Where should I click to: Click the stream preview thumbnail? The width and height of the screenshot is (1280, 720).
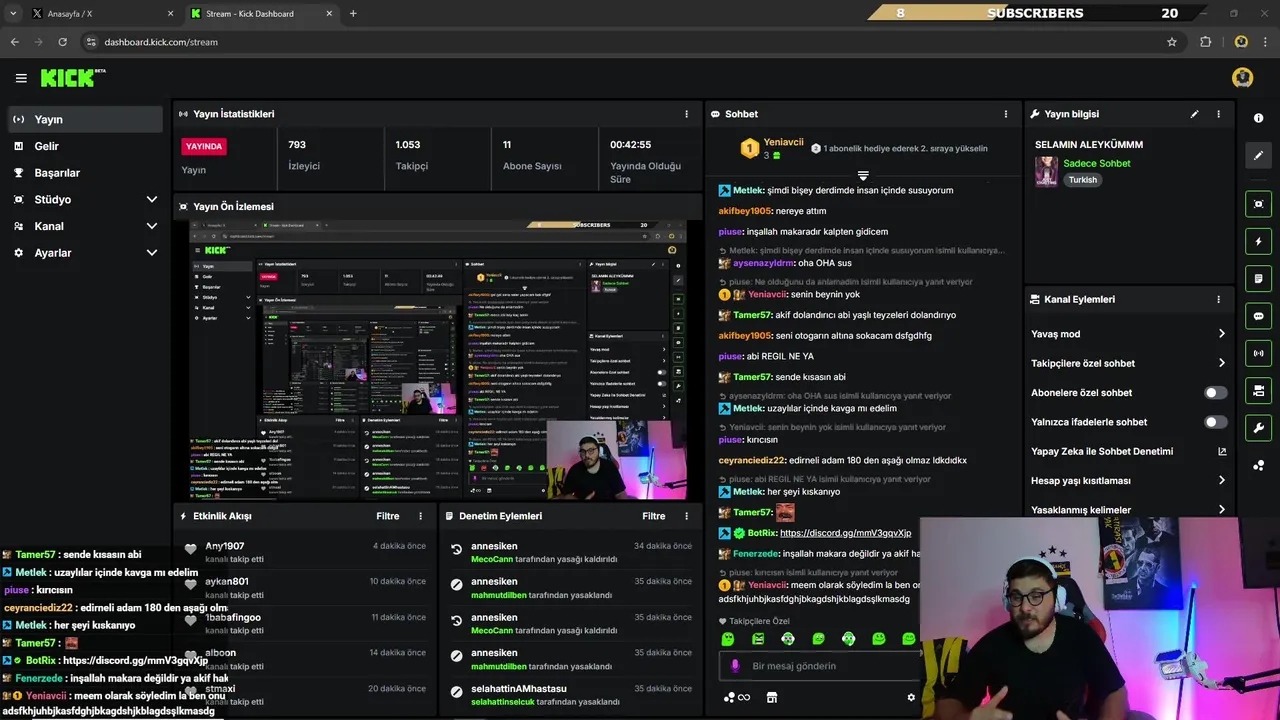[437, 359]
